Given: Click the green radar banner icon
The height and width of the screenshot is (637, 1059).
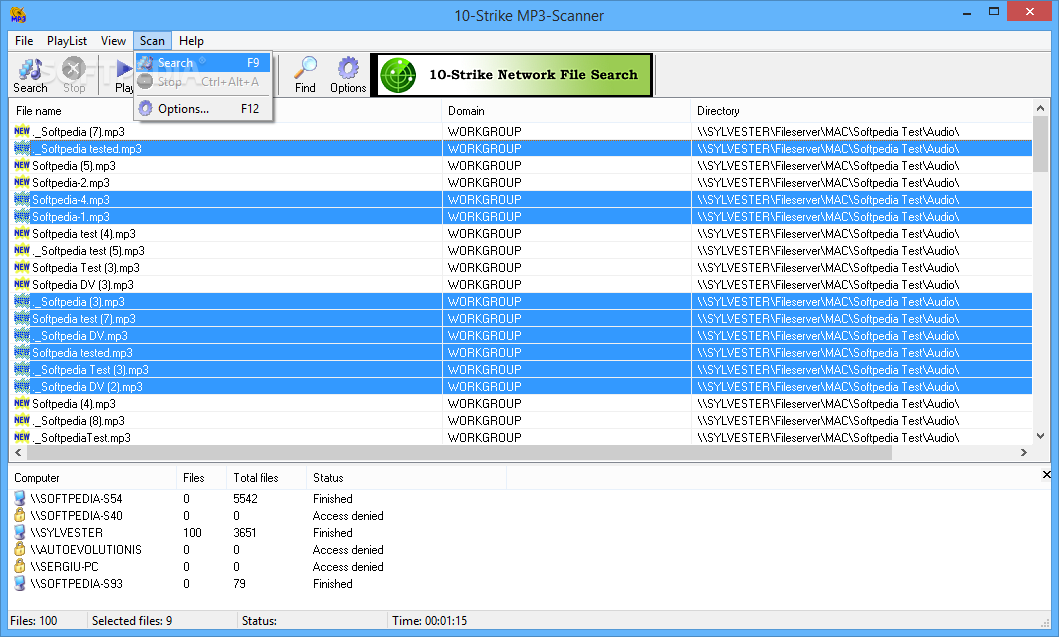Looking at the screenshot, I should [x=398, y=75].
